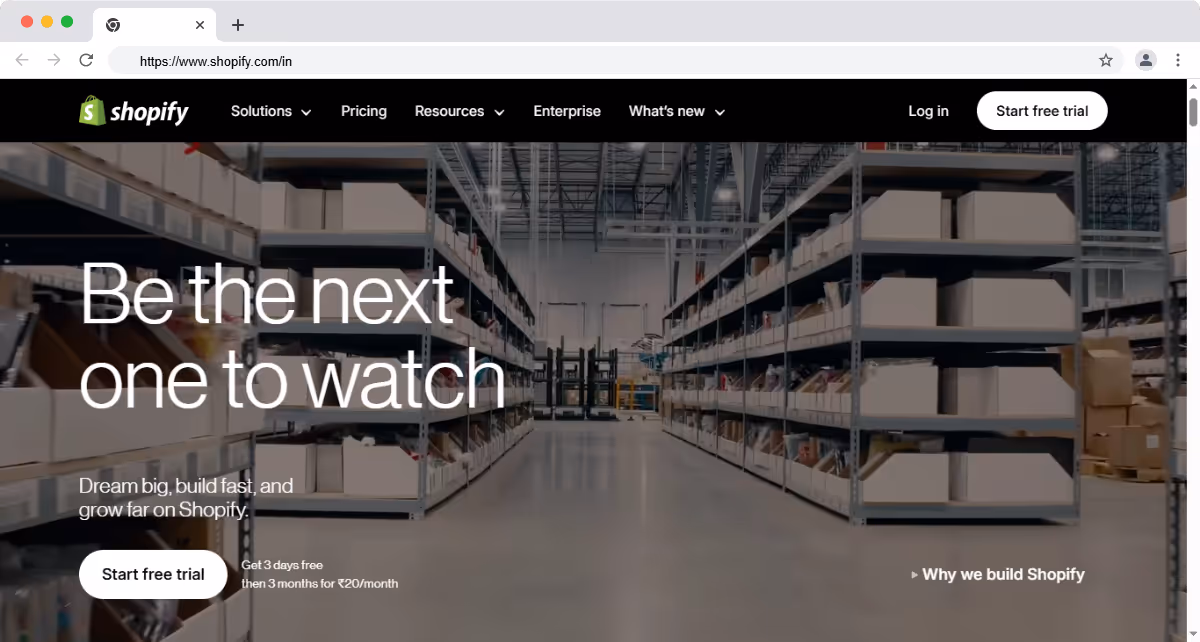
Task: Click the yellow minimize traffic light
Action: [48, 19]
